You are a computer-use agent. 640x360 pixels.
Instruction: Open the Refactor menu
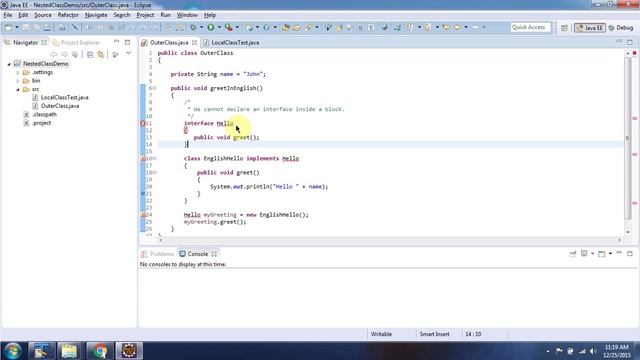point(68,15)
